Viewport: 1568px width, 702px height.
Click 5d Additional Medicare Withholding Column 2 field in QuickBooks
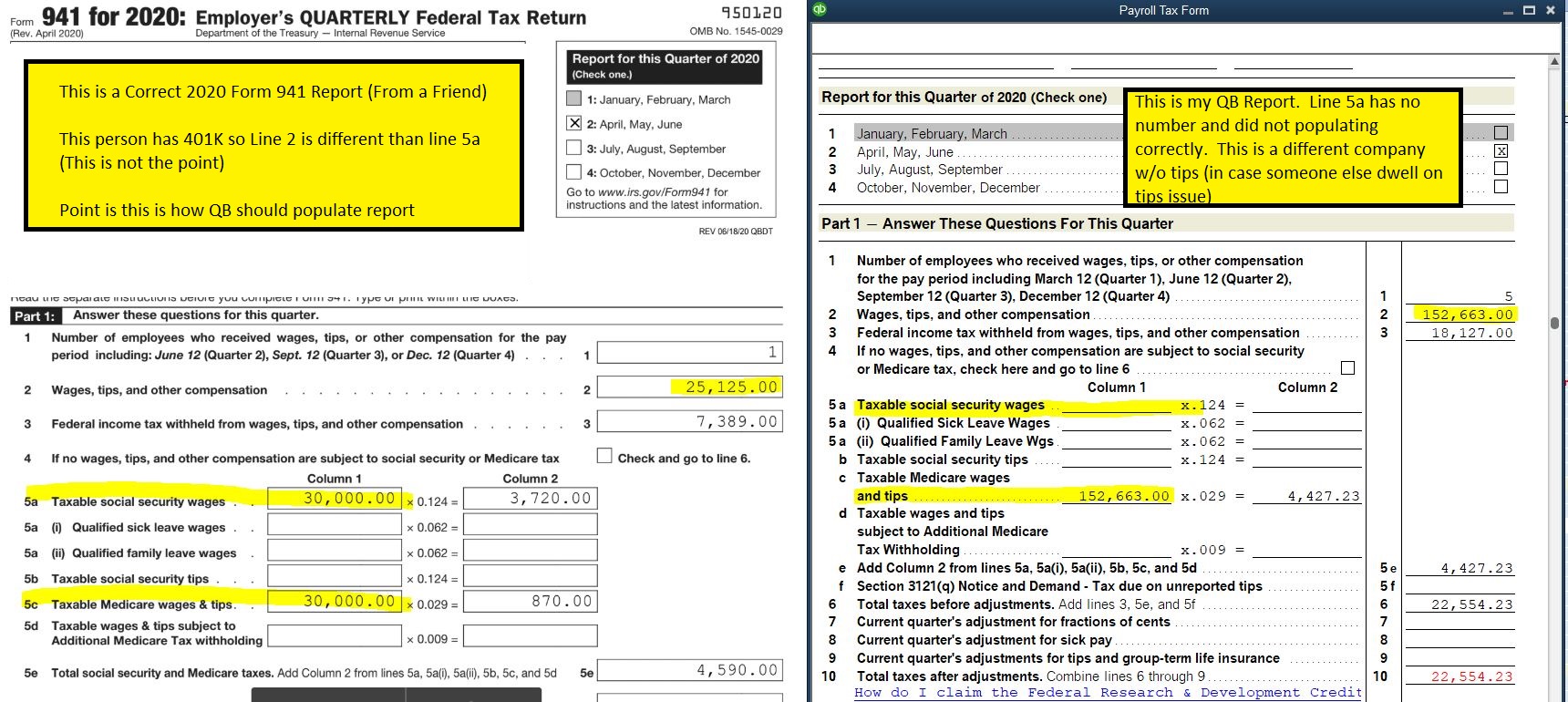pyautogui.click(x=1306, y=550)
